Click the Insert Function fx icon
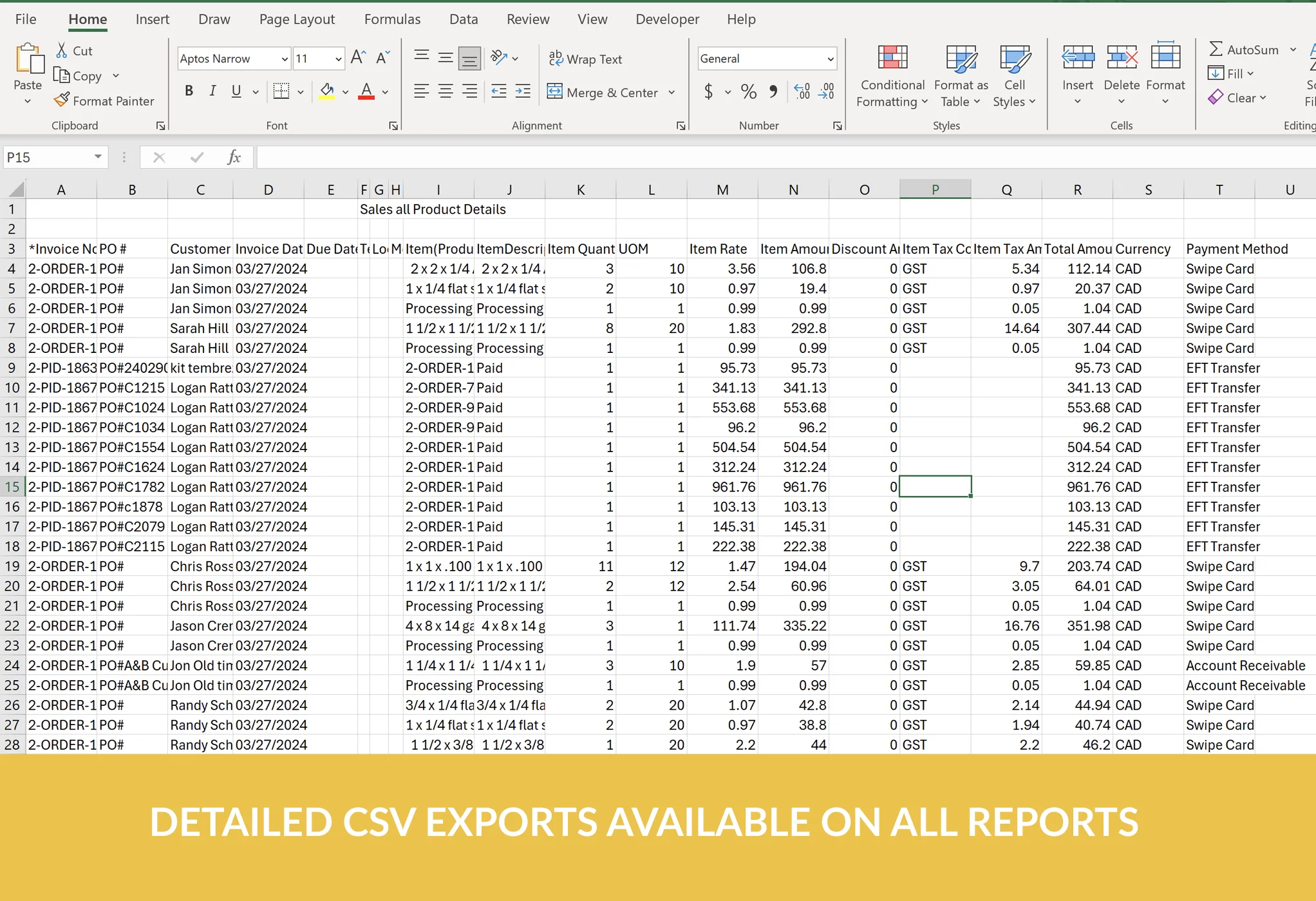 [234, 157]
